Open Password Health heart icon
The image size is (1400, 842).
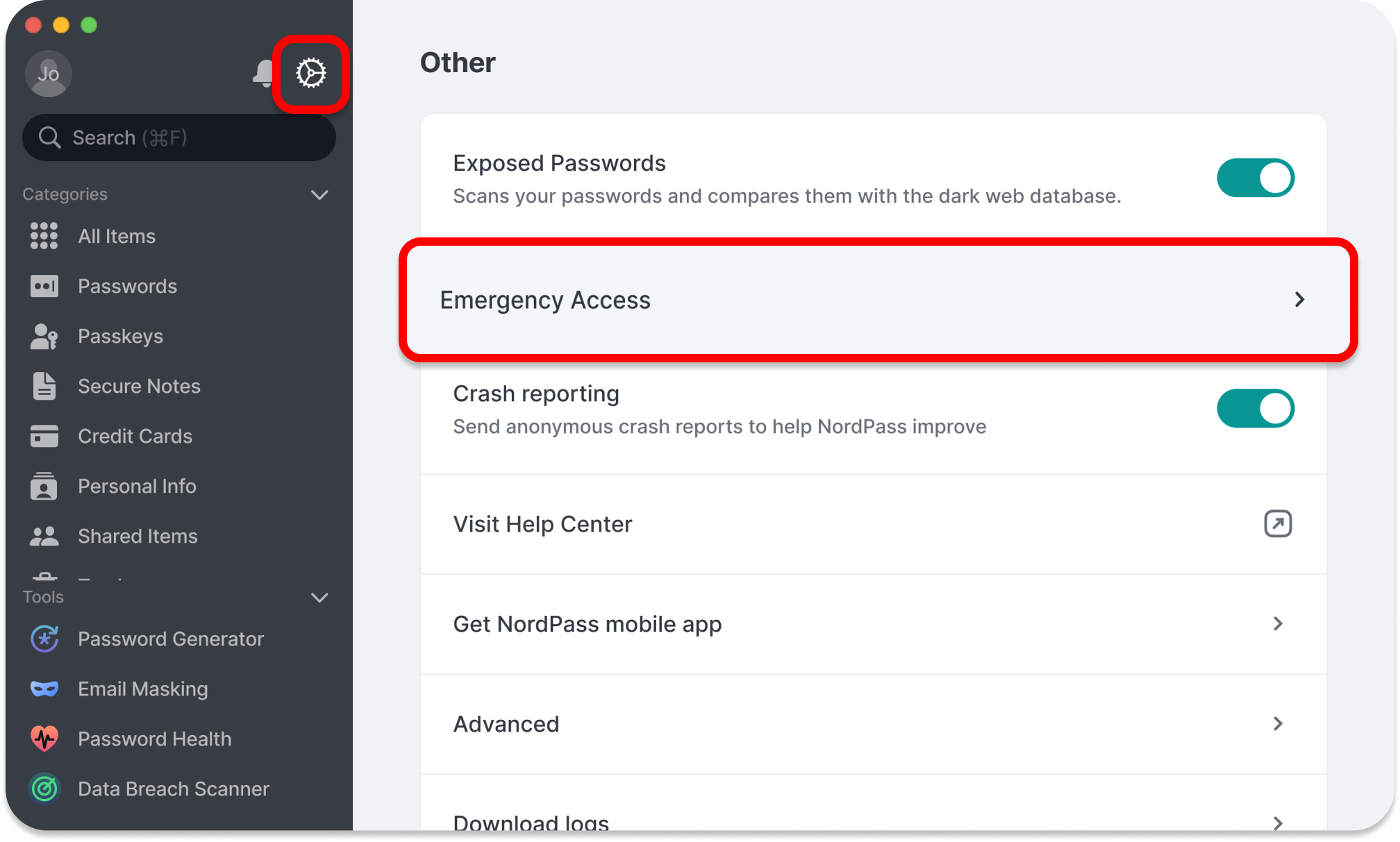pyautogui.click(x=44, y=739)
